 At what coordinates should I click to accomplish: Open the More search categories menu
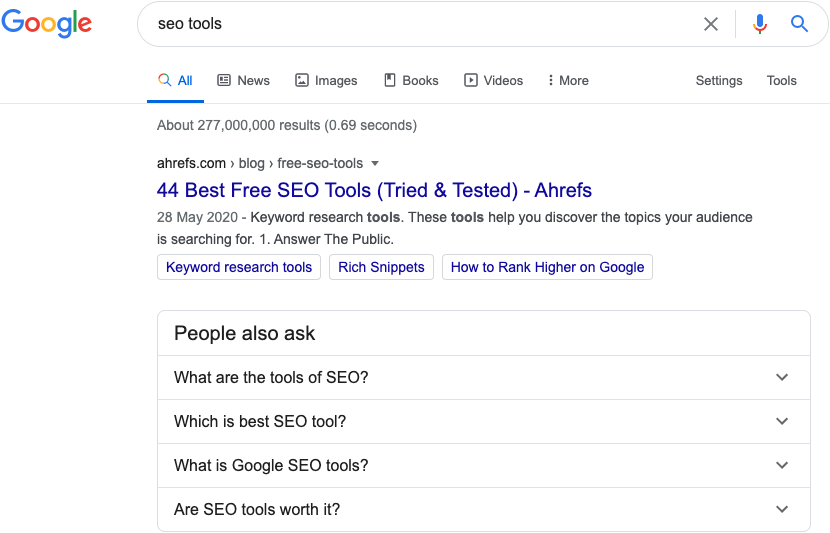tap(568, 80)
